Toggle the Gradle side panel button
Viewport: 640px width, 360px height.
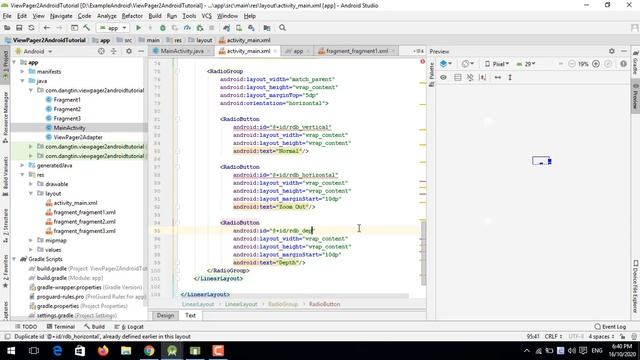636,62
